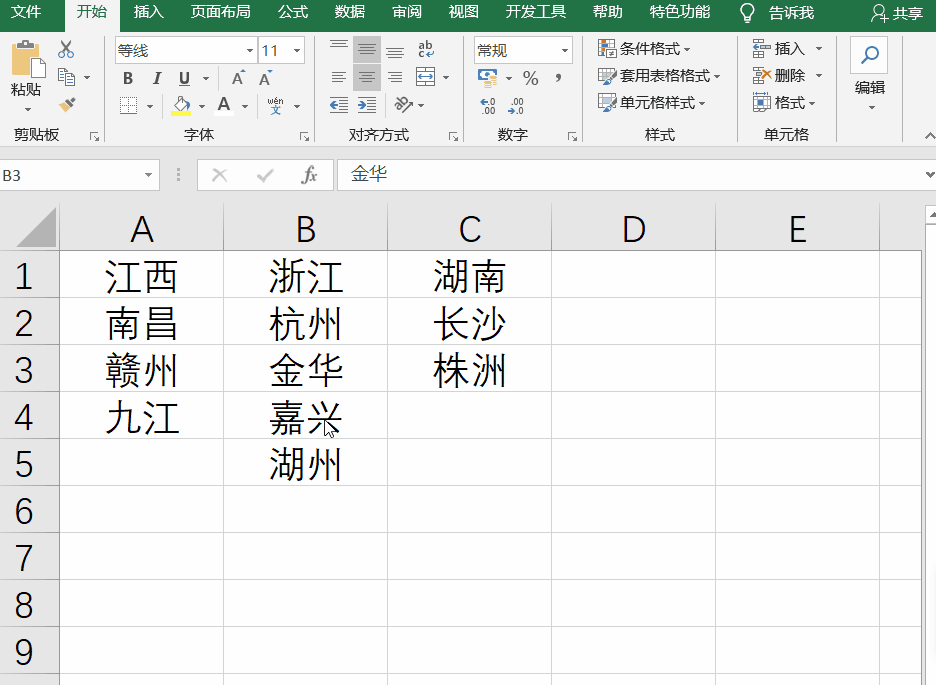
Task: Expand the font size 11 dropdown
Action: [297, 51]
